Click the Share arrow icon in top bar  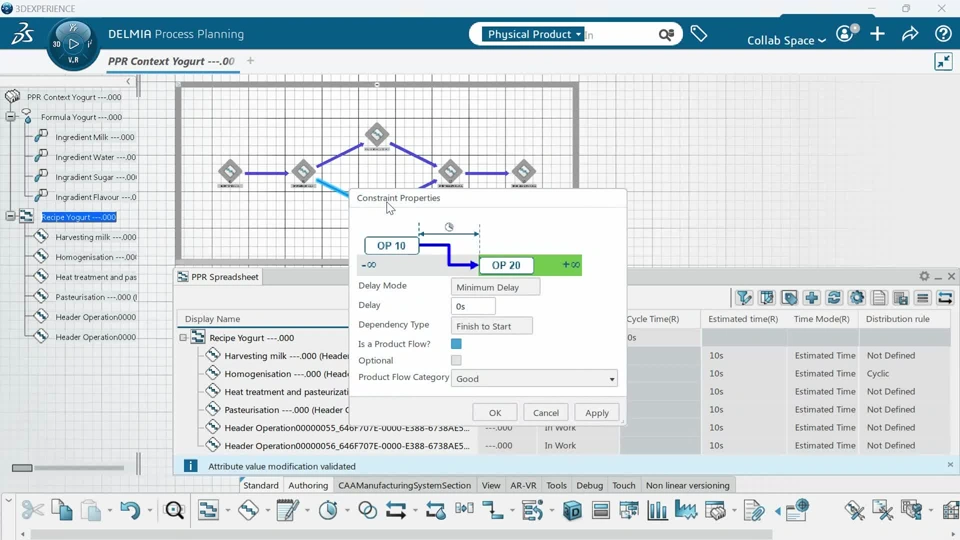tap(910, 34)
